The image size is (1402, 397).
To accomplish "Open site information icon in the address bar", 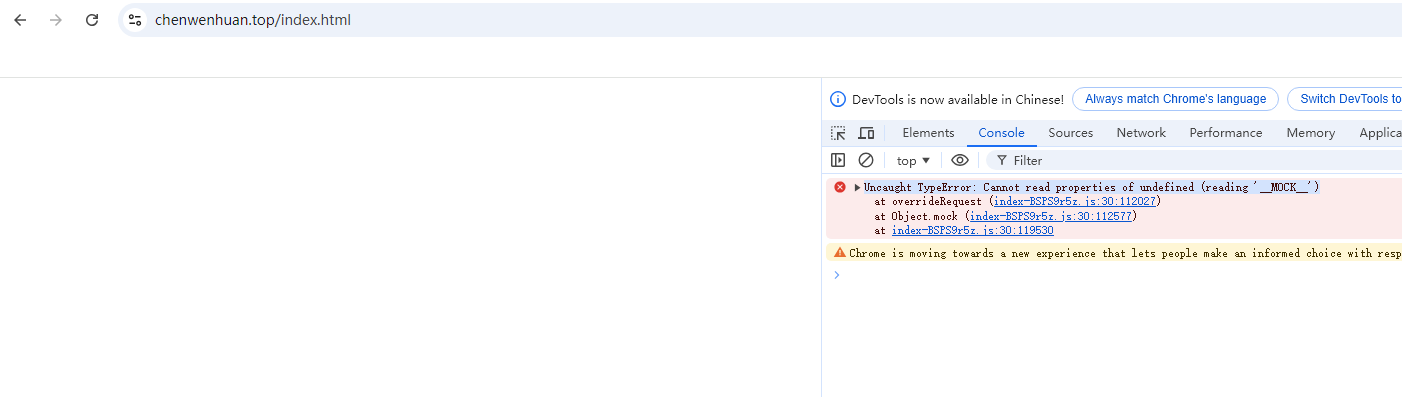I will point(135,20).
